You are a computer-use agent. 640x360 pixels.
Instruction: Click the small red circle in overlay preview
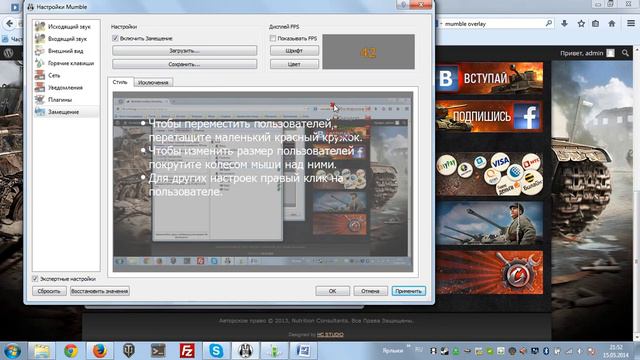pyautogui.click(x=332, y=104)
